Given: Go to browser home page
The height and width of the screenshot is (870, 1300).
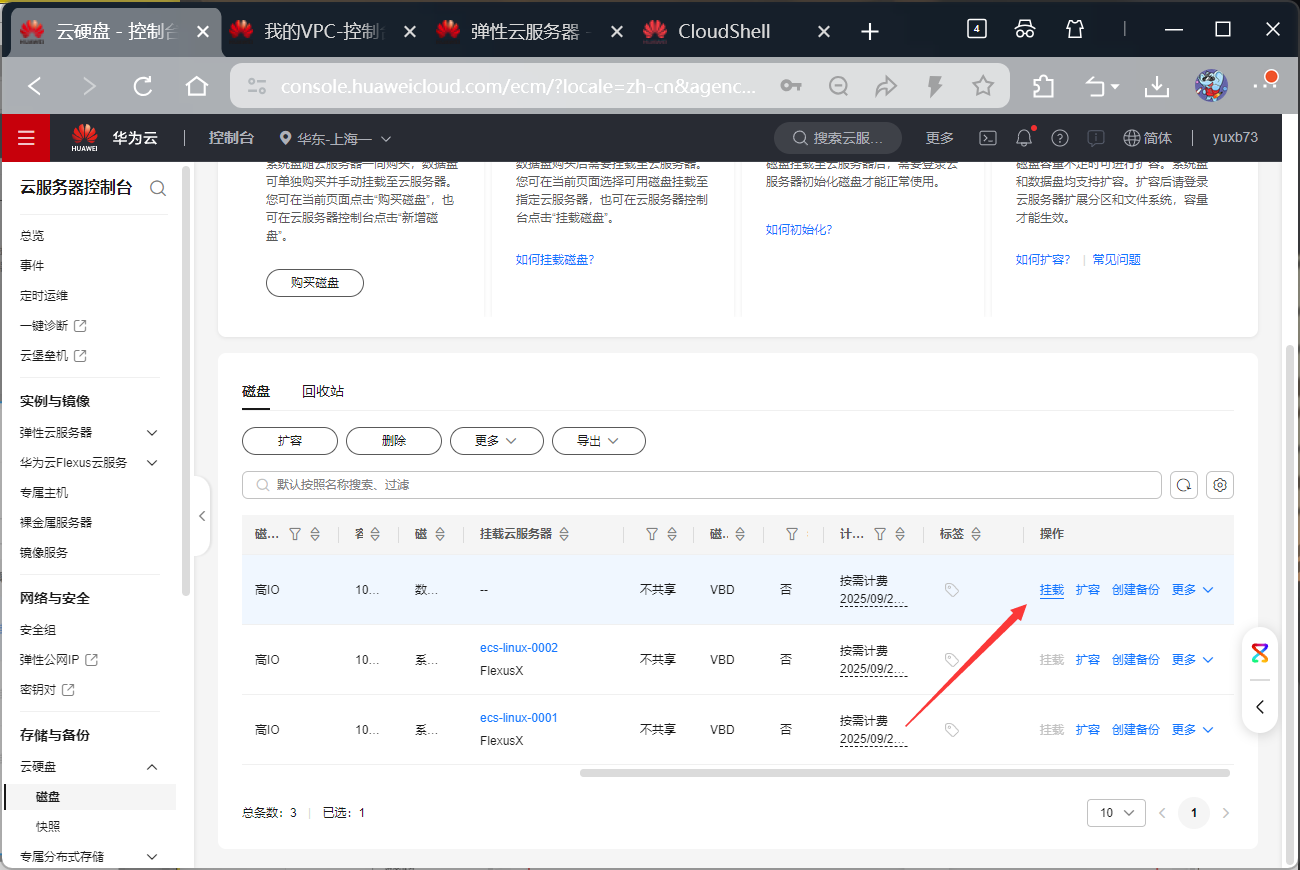Looking at the screenshot, I should coord(197,87).
